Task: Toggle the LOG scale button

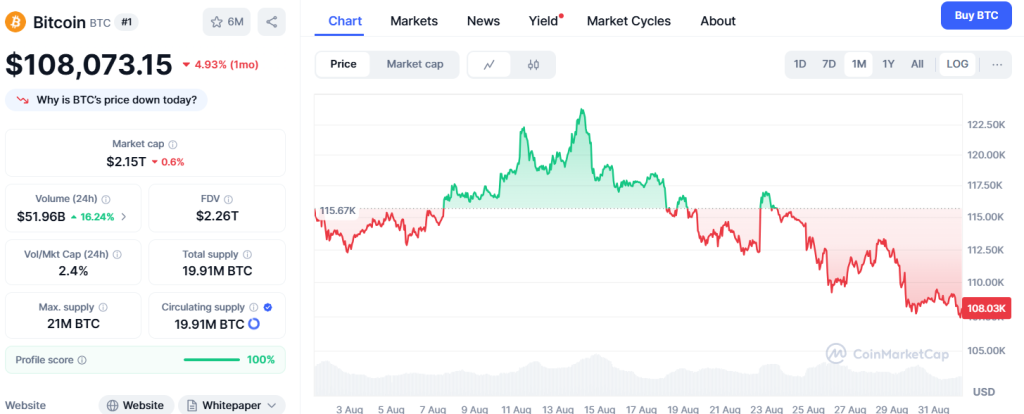Action: [x=957, y=64]
